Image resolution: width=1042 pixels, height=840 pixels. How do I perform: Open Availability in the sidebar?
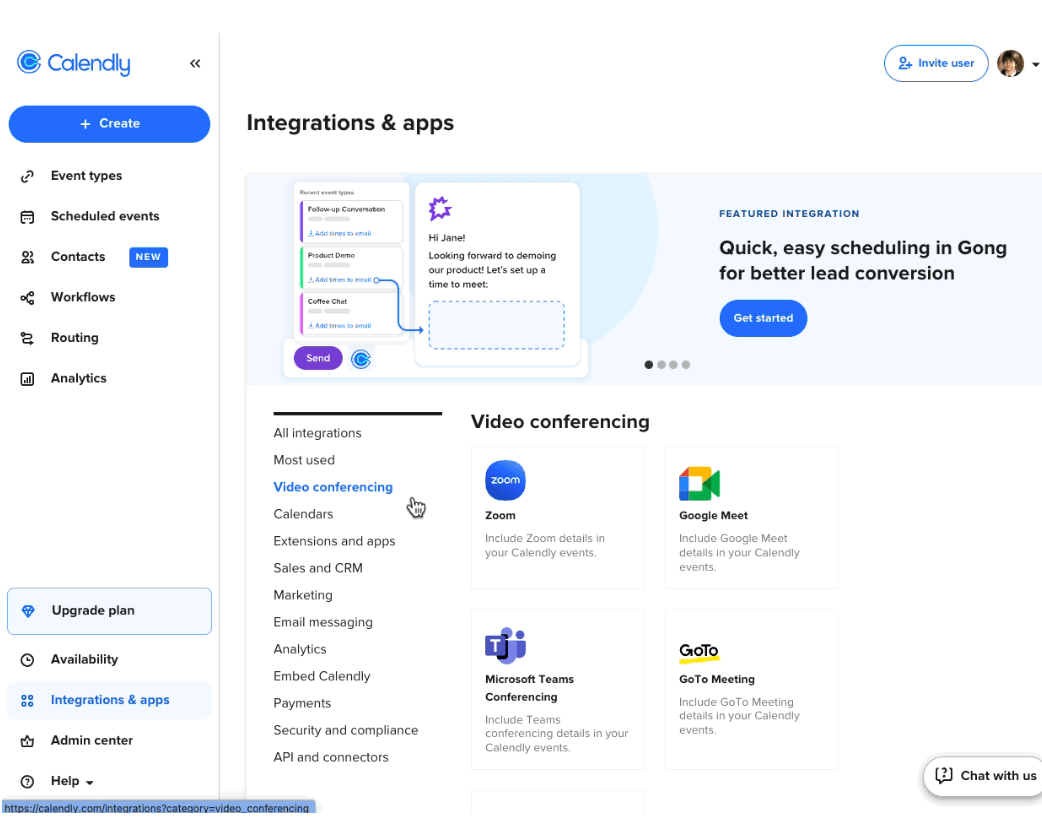coord(84,660)
